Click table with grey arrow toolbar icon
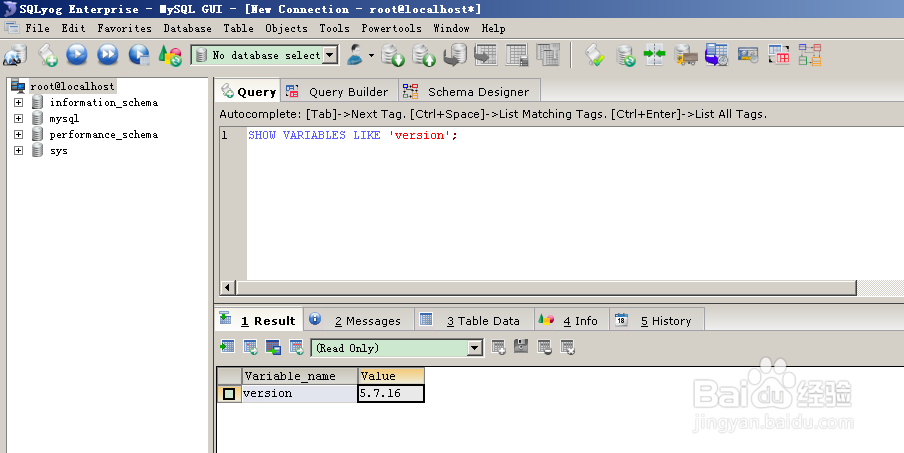 pos(486,55)
